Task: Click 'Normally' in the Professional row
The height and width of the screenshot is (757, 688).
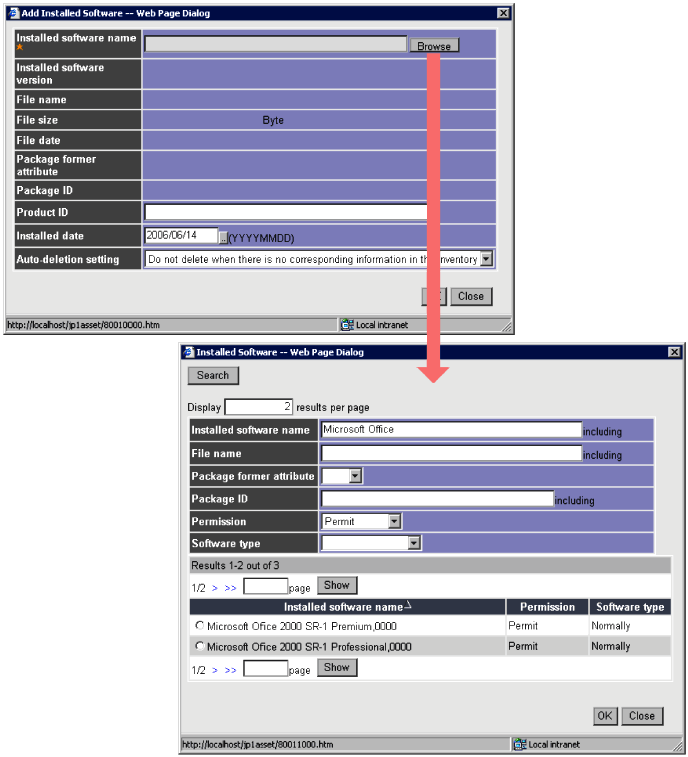Action: pyautogui.click(x=611, y=646)
